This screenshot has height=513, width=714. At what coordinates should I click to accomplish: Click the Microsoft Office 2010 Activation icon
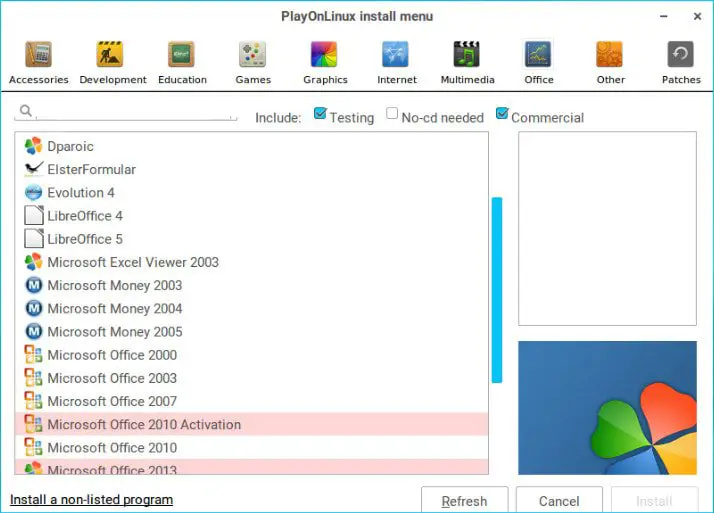[x=33, y=424]
